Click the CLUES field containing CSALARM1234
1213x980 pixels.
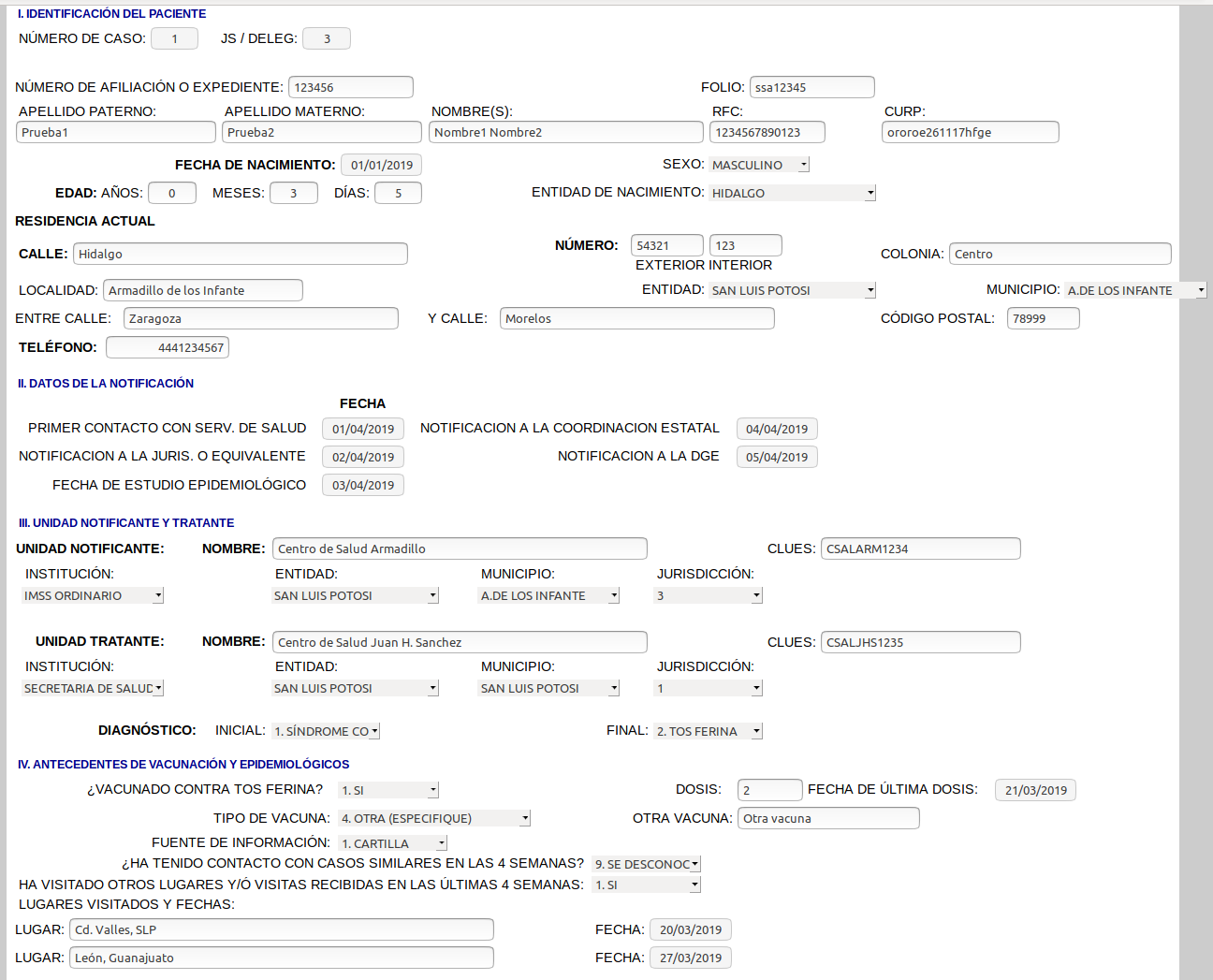point(920,549)
